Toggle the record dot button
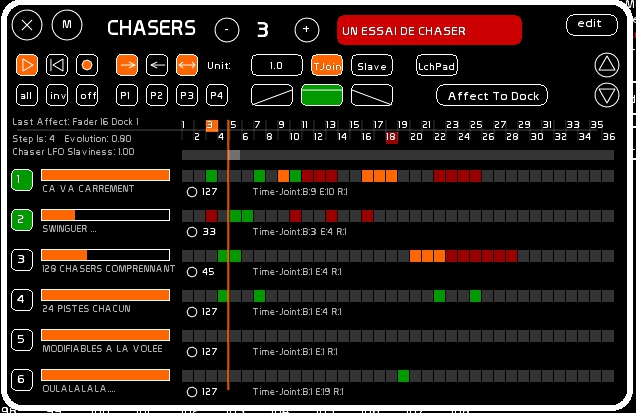Viewport: 636px width, 413px height. (x=87, y=65)
